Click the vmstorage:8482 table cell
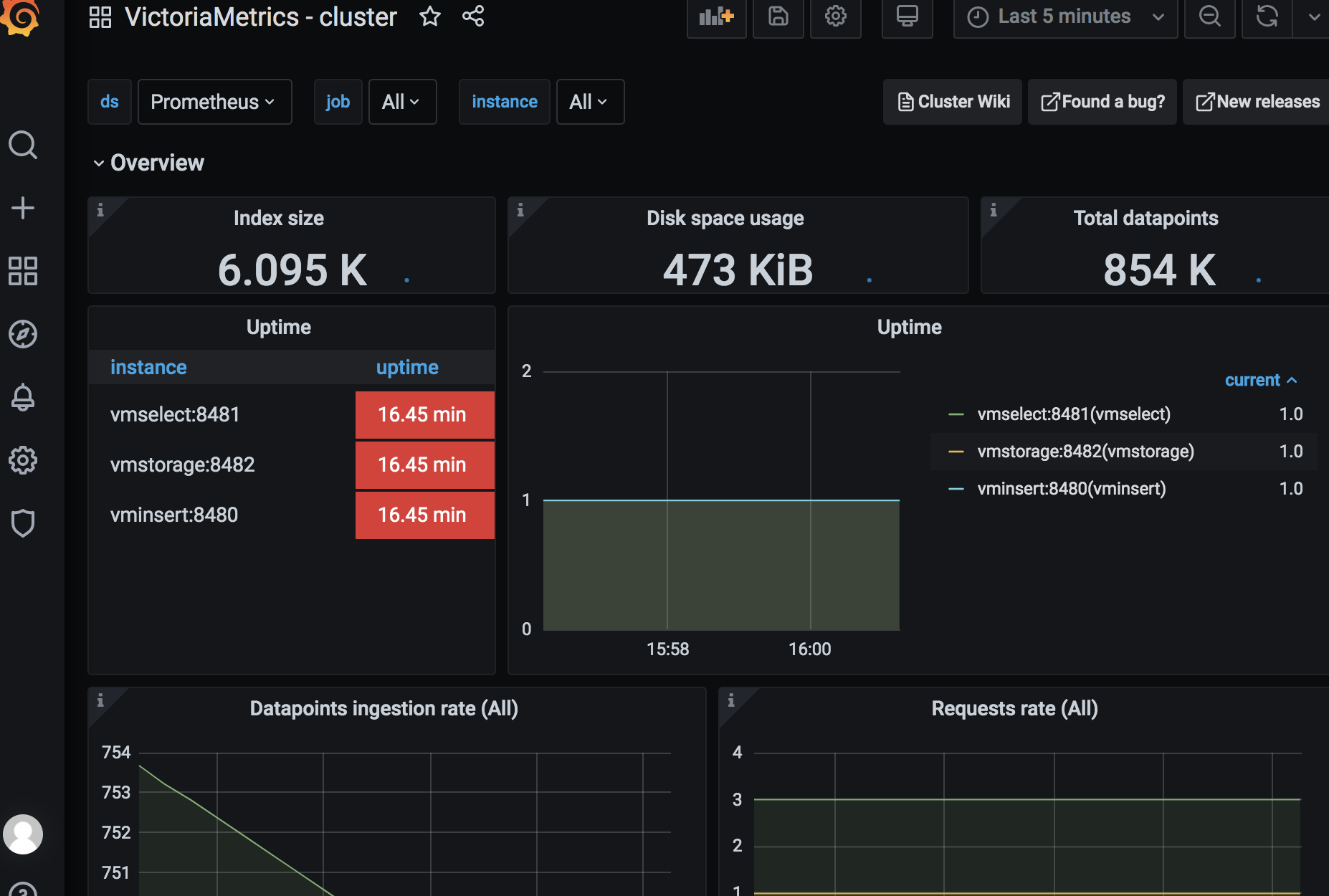This screenshot has height=896, width=1329. pos(182,464)
